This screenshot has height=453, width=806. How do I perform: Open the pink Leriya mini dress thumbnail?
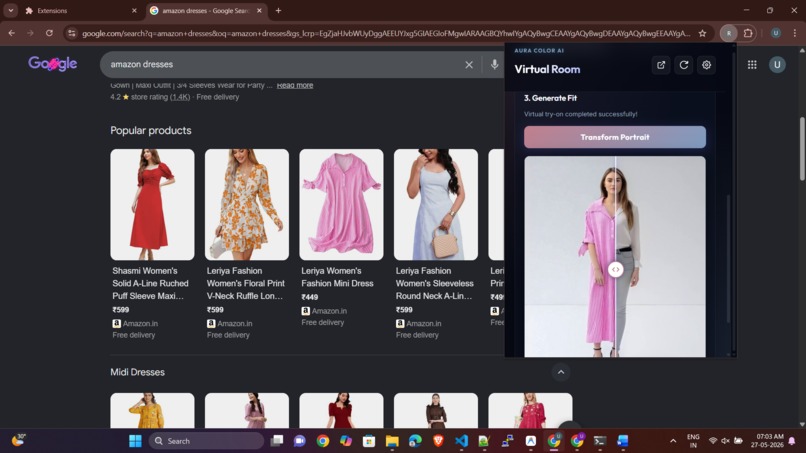pos(341,205)
